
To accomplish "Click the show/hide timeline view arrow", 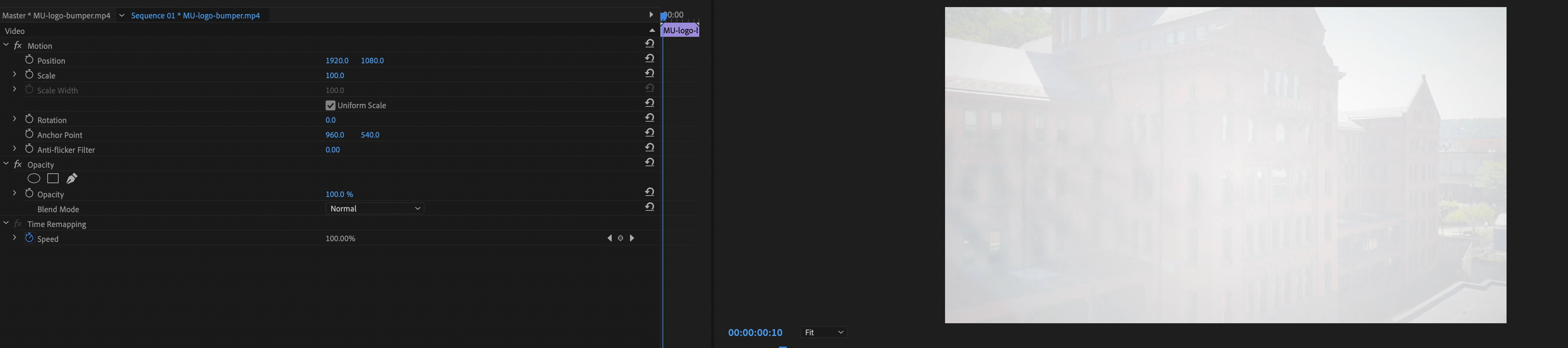I will click(651, 14).
